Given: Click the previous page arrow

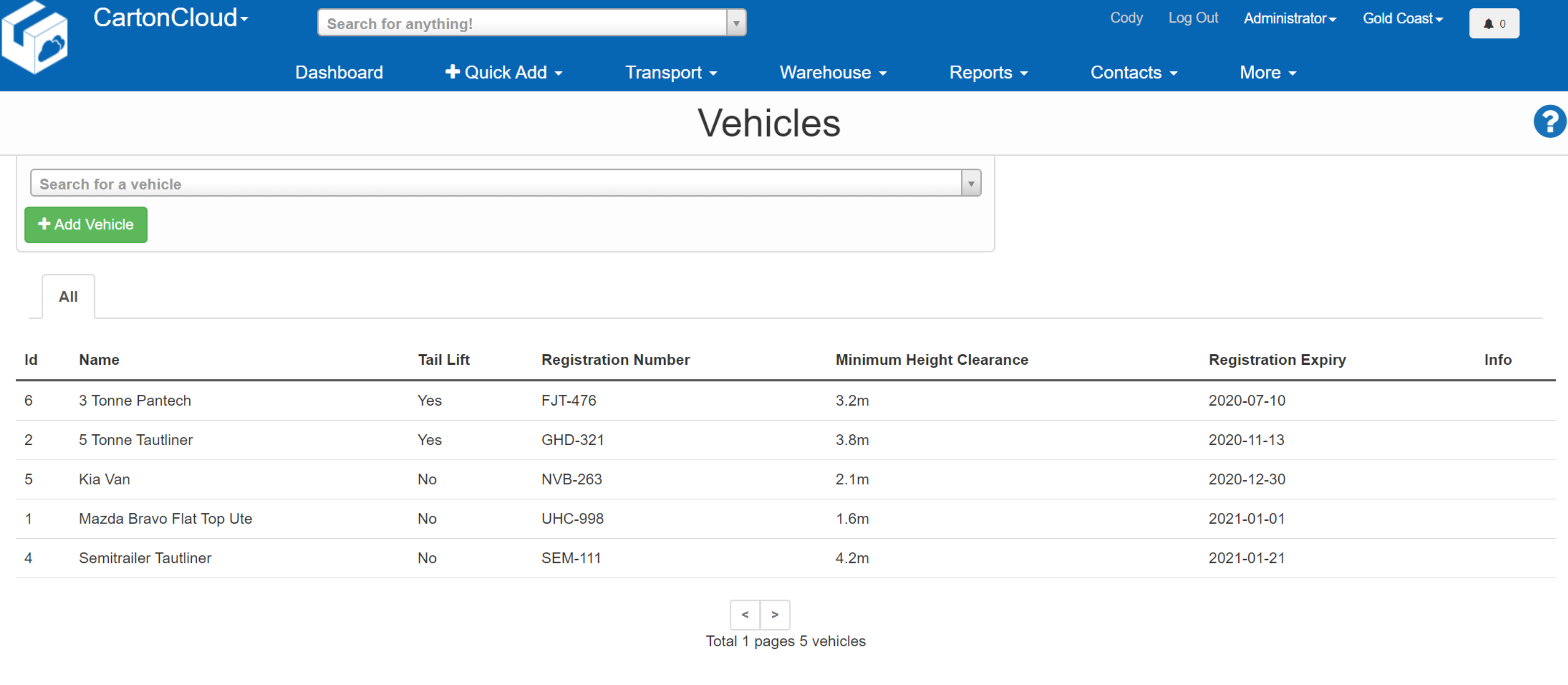Looking at the screenshot, I should tap(744, 615).
